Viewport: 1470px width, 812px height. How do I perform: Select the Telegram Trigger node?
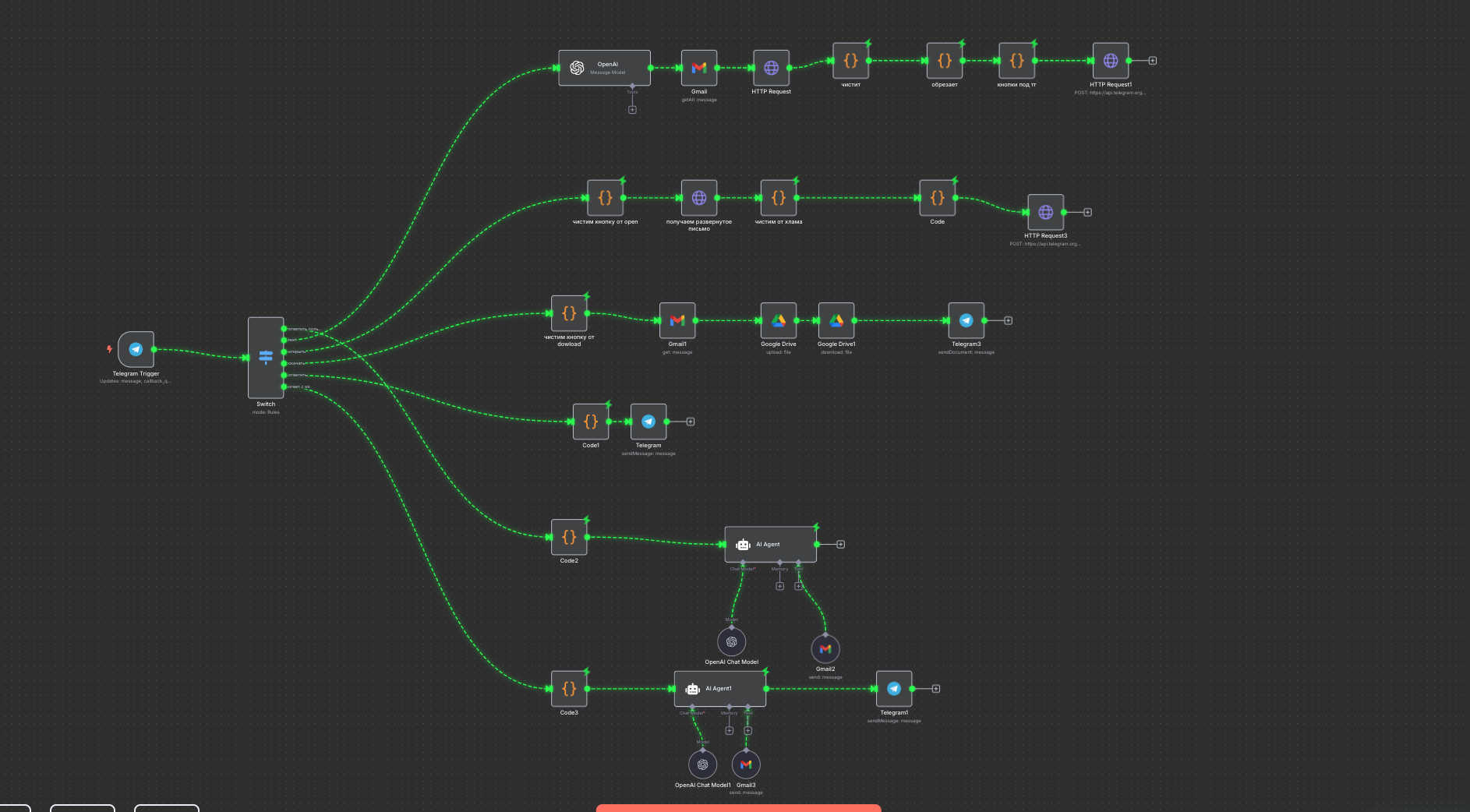pos(136,349)
